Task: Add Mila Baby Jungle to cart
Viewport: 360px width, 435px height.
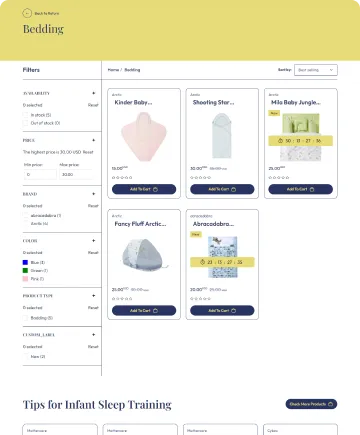Action: [x=301, y=189]
